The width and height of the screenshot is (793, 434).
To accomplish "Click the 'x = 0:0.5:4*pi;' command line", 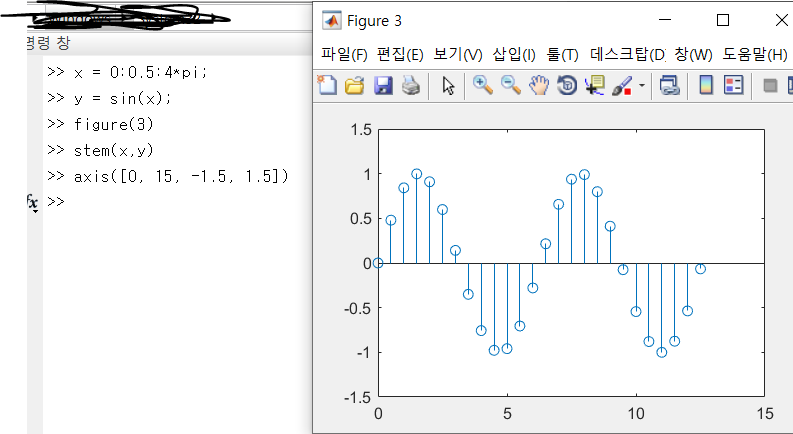I will click(x=140, y=73).
